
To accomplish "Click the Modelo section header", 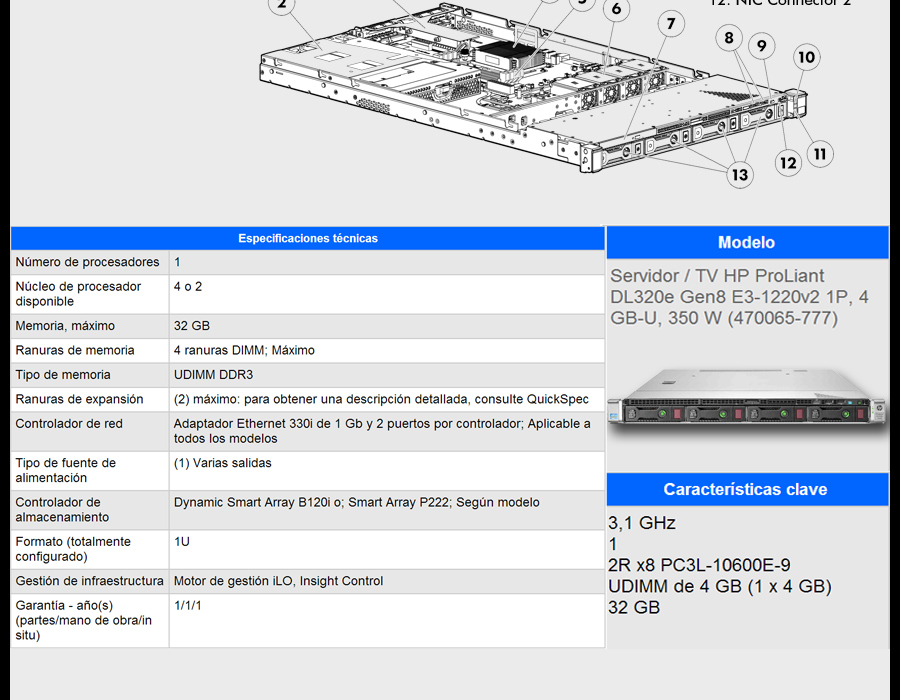I will 747,242.
